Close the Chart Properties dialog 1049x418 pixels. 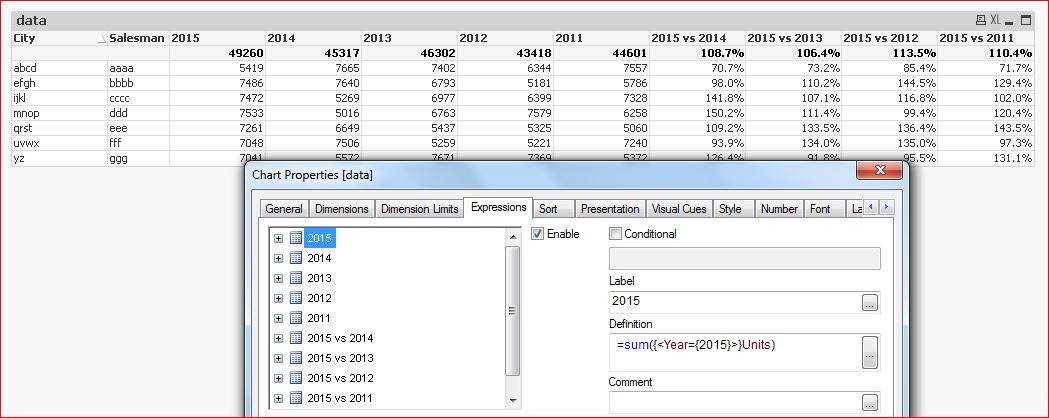(880, 171)
